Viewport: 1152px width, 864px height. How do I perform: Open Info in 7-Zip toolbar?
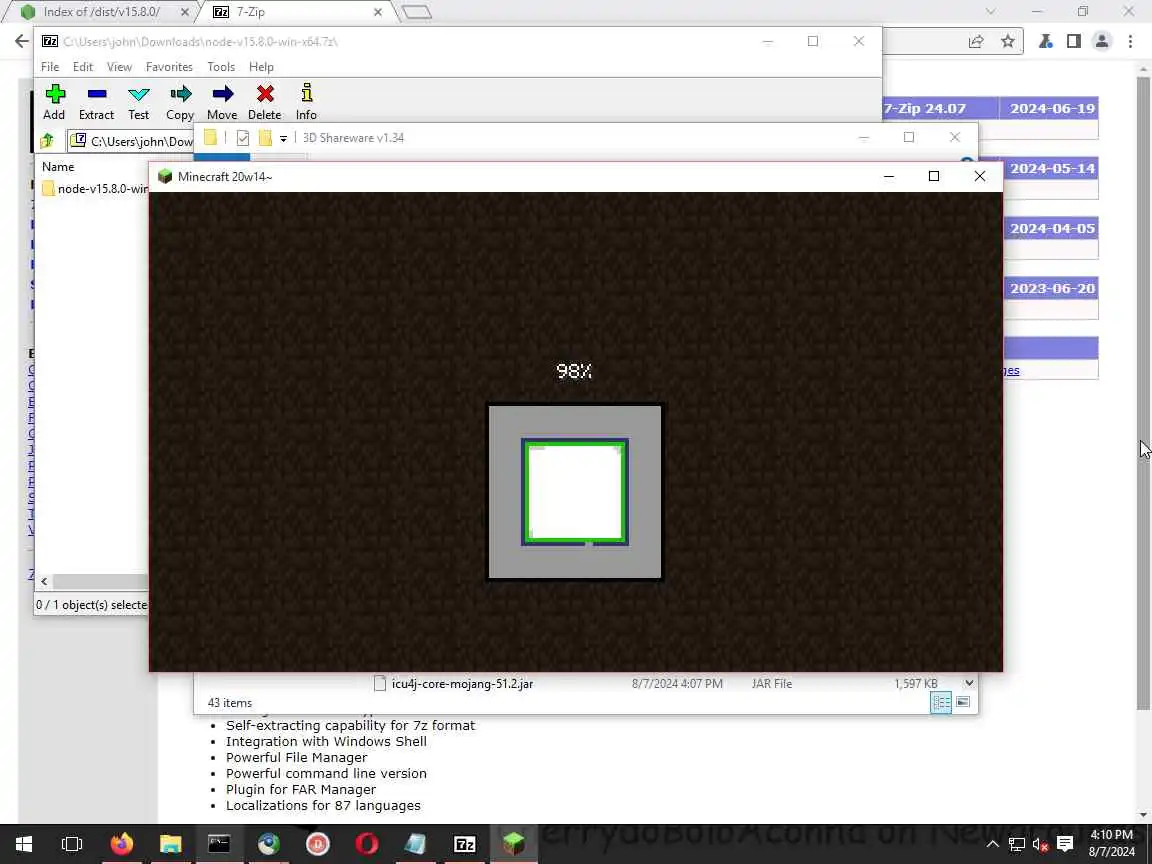(x=306, y=102)
